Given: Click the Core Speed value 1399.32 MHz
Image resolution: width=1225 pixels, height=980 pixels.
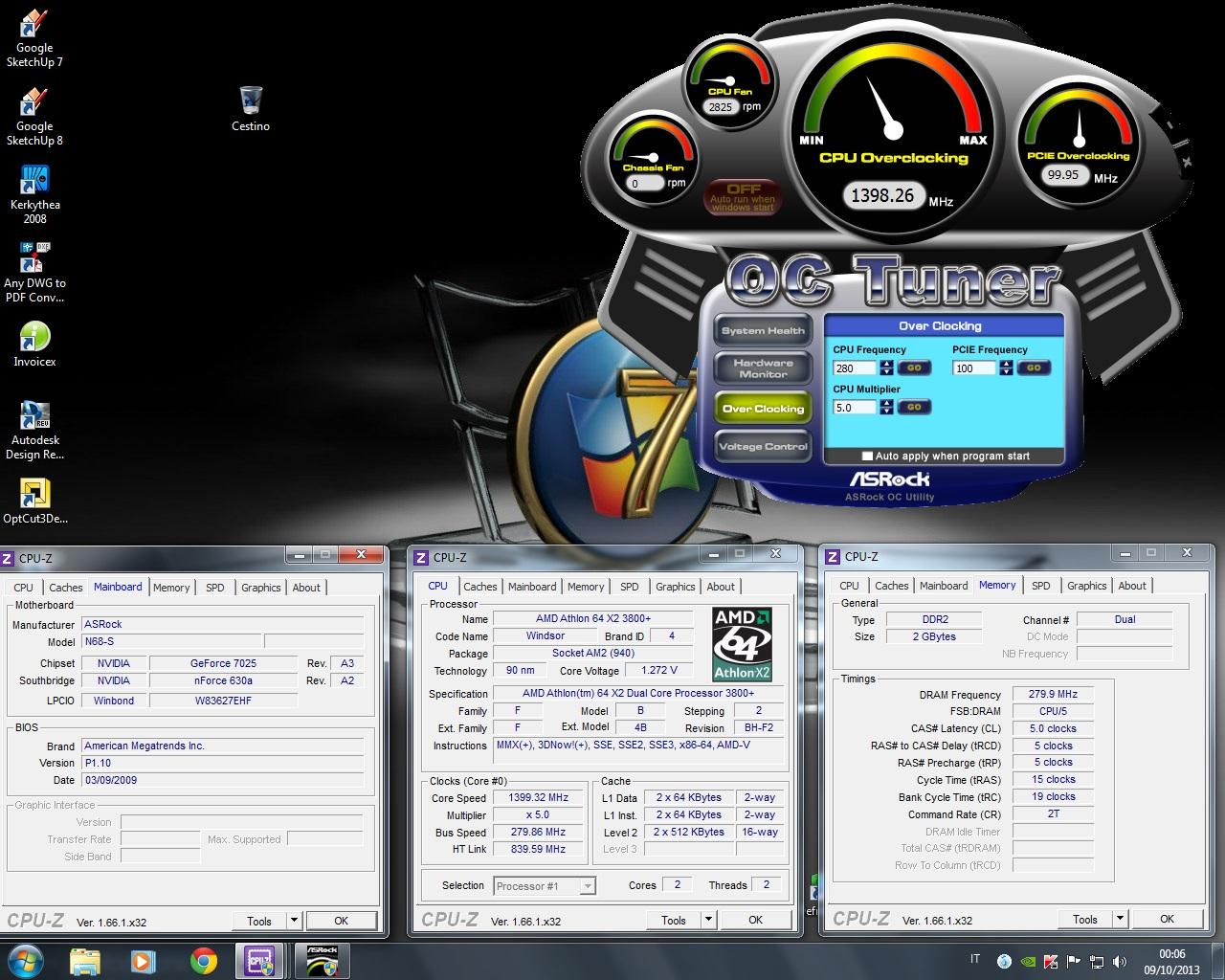Looking at the screenshot, I should (538, 797).
